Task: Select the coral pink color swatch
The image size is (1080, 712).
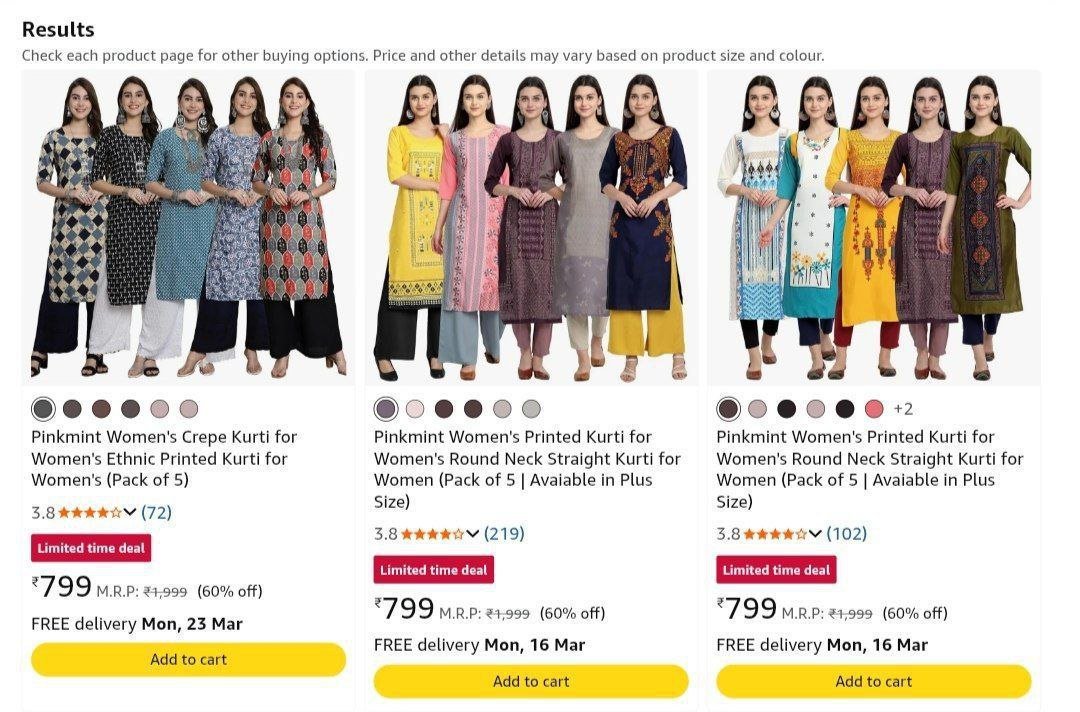Action: click(x=874, y=409)
